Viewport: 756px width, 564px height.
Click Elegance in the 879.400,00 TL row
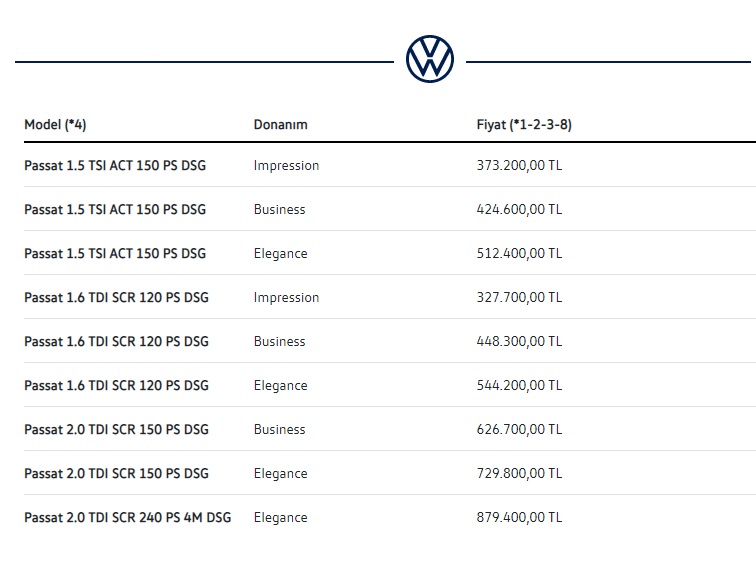click(x=281, y=517)
